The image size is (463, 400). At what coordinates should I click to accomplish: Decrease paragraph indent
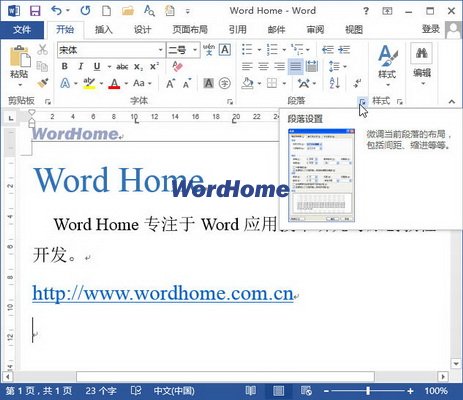point(328,50)
